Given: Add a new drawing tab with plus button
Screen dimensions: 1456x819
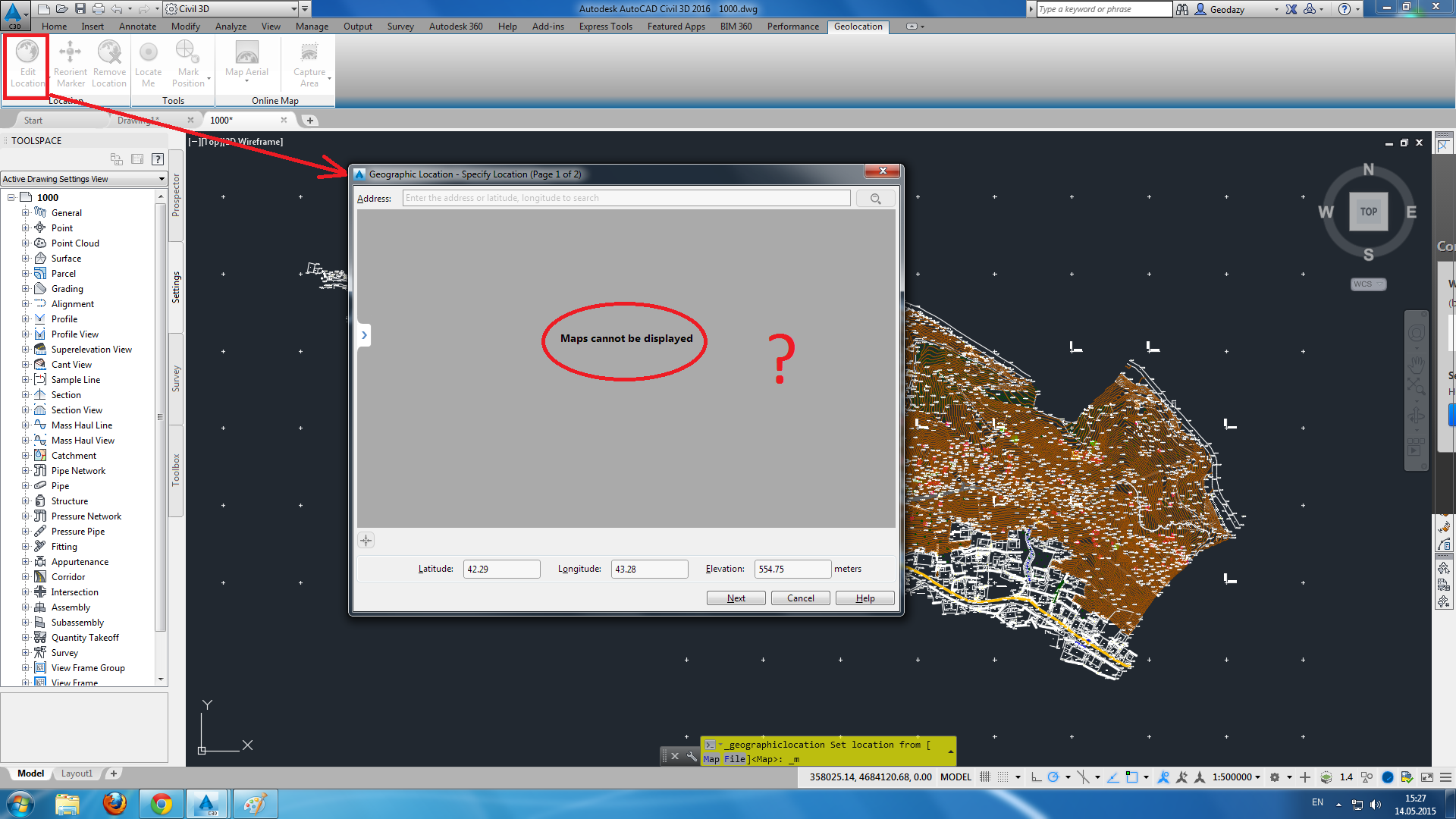Looking at the screenshot, I should point(309,121).
